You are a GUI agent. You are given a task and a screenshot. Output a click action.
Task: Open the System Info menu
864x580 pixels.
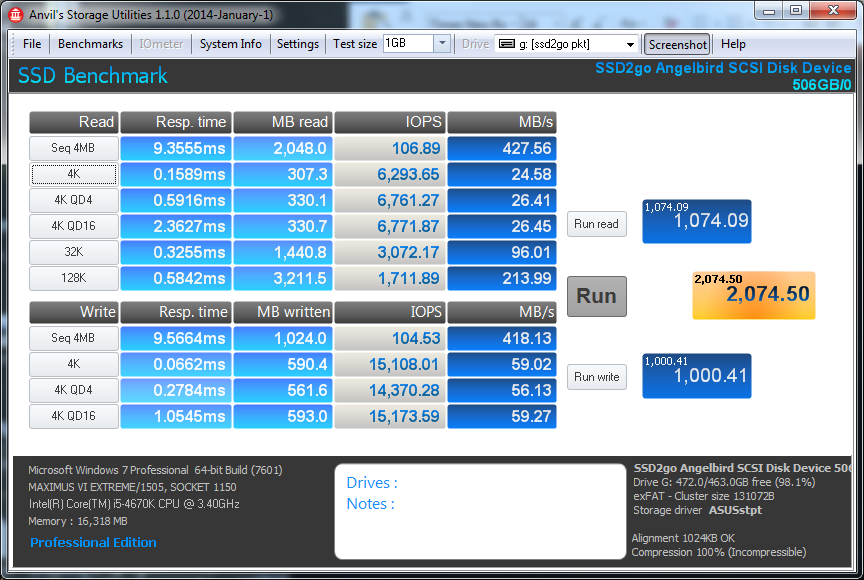click(x=230, y=44)
